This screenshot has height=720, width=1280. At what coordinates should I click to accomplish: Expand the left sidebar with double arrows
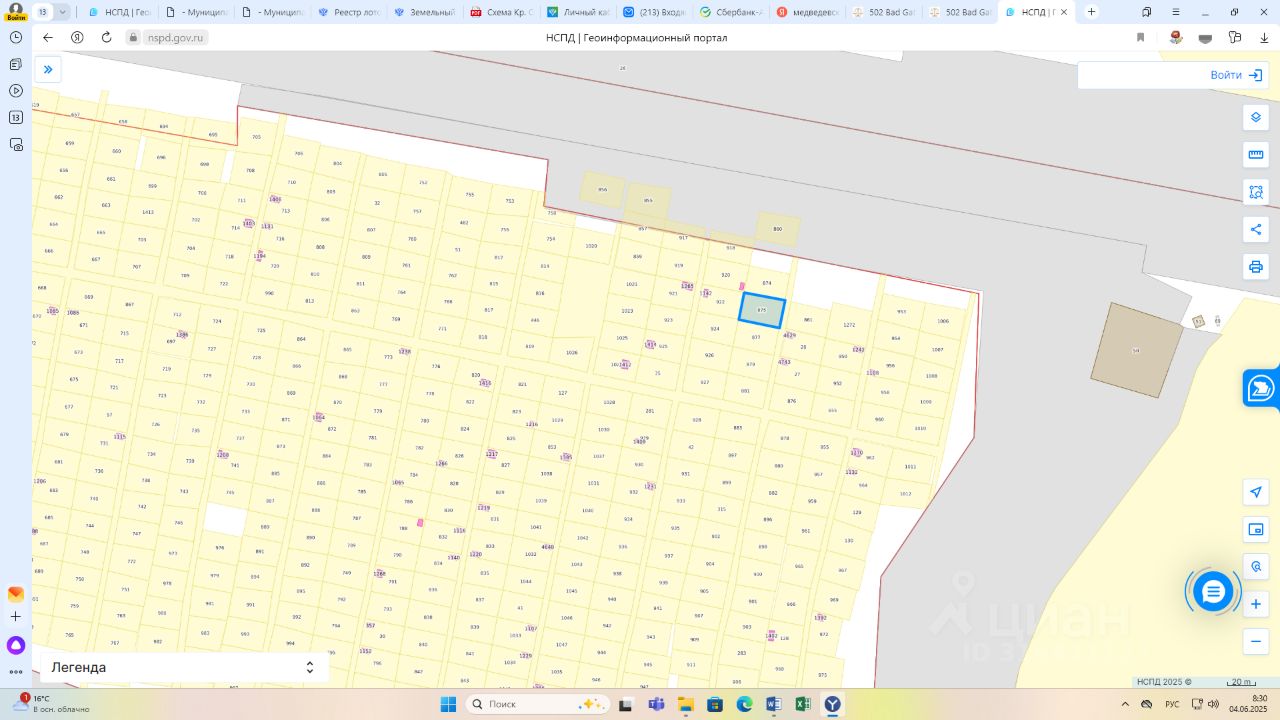pos(48,70)
